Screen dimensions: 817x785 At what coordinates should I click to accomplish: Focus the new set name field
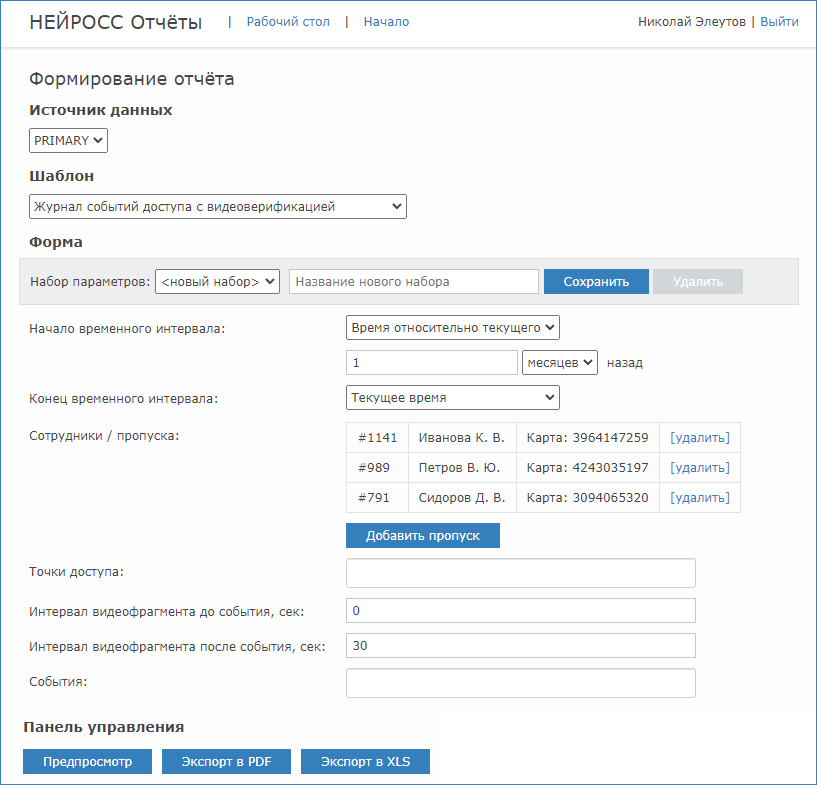tap(414, 282)
